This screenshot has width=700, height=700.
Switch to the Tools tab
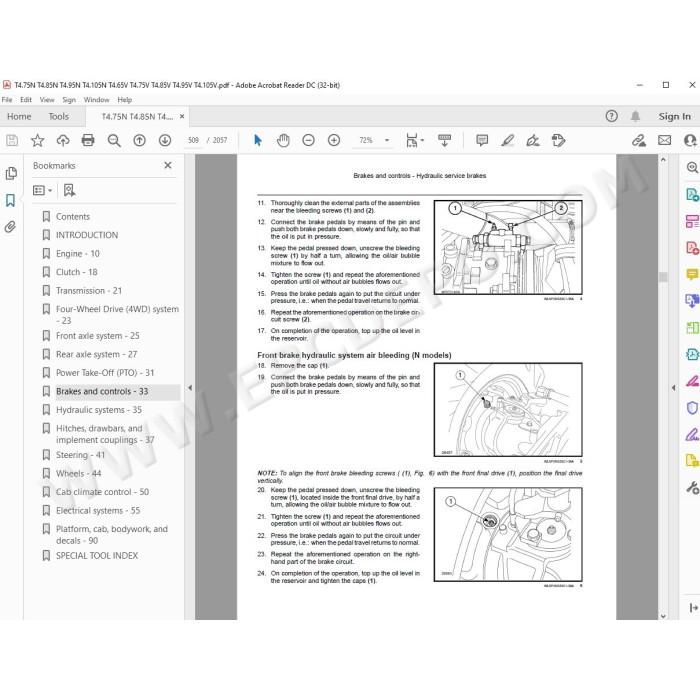click(58, 117)
